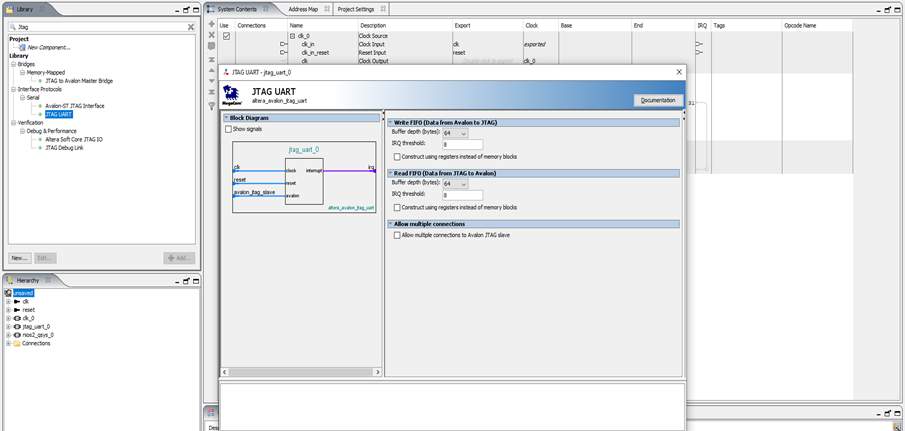
Task: Open Write FIFO buffer depth dropdown
Action: click(x=455, y=133)
